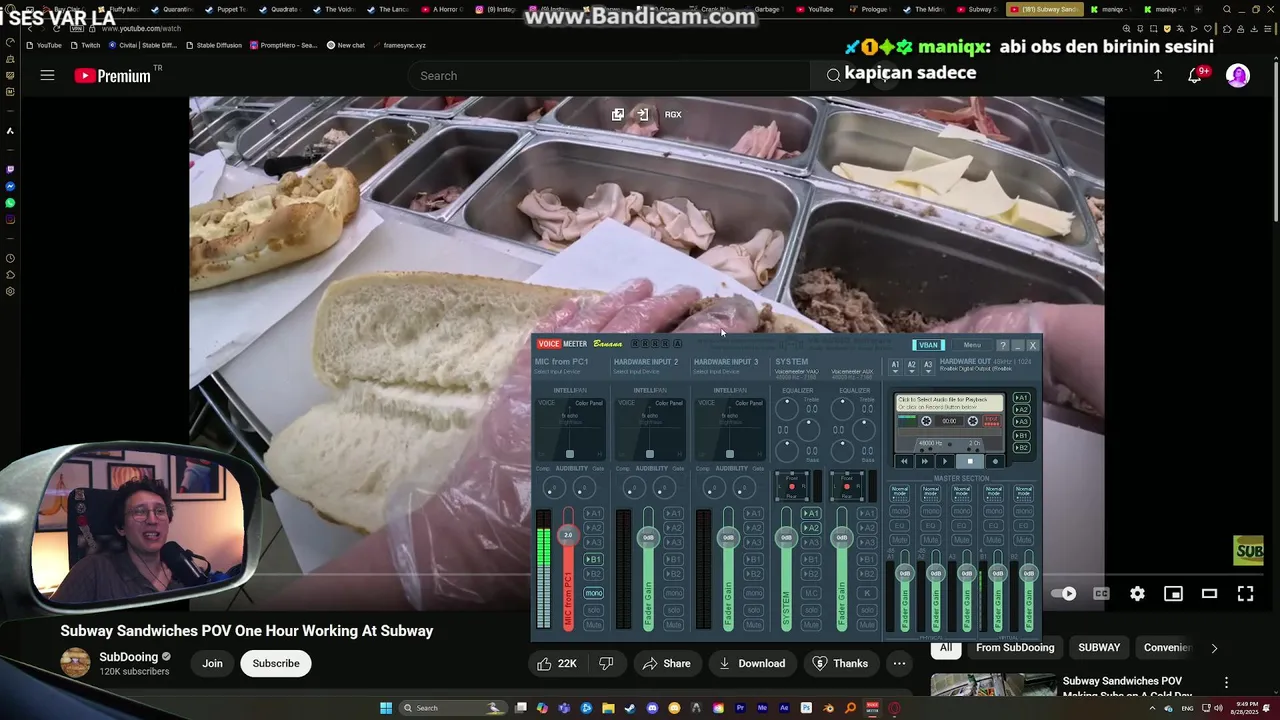The width and height of the screenshot is (1280, 720).
Task: Toggle A2 routing on SYSTEM Voicemeeter VAIO strip
Action: [812, 528]
